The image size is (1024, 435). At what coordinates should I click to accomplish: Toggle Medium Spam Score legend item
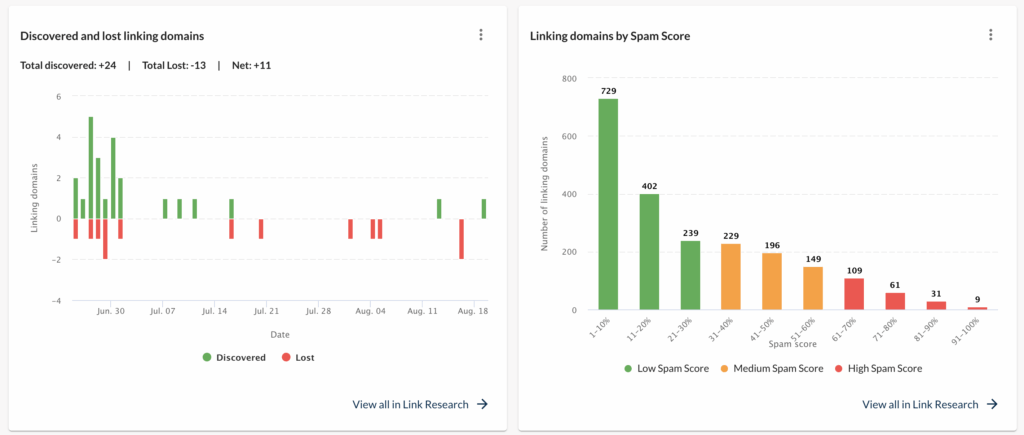pyautogui.click(x=773, y=368)
